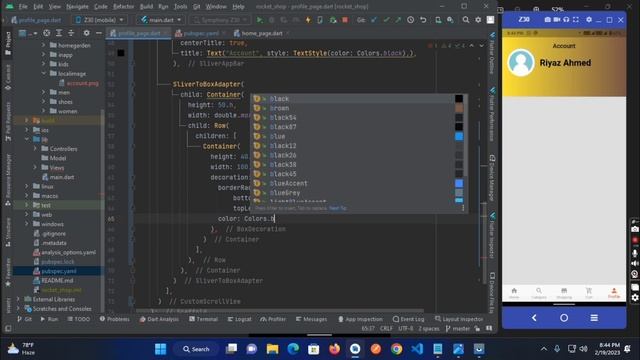This screenshot has height=360, width=640.
Task: Open the Refactor menu
Action: click(x=123, y=7)
